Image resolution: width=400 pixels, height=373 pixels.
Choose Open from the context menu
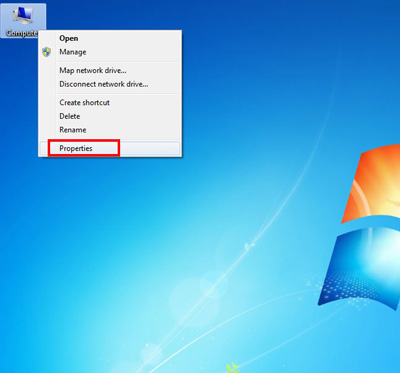pyautogui.click(x=110, y=38)
